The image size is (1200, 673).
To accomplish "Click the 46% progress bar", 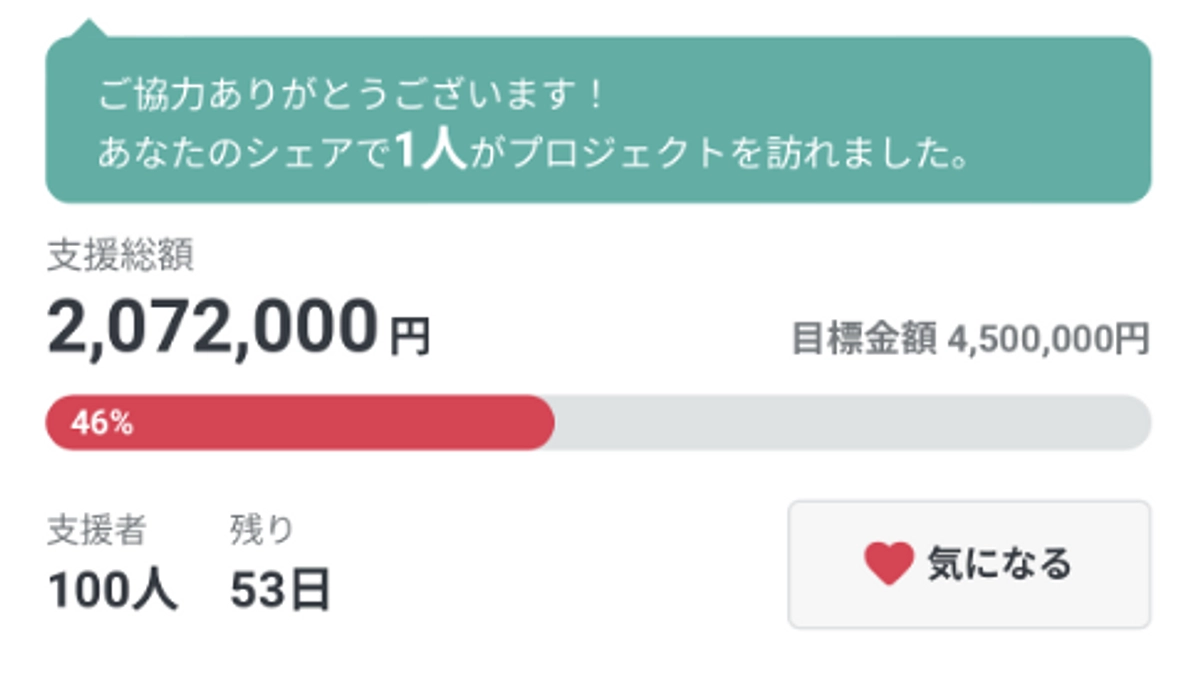I will point(300,423).
